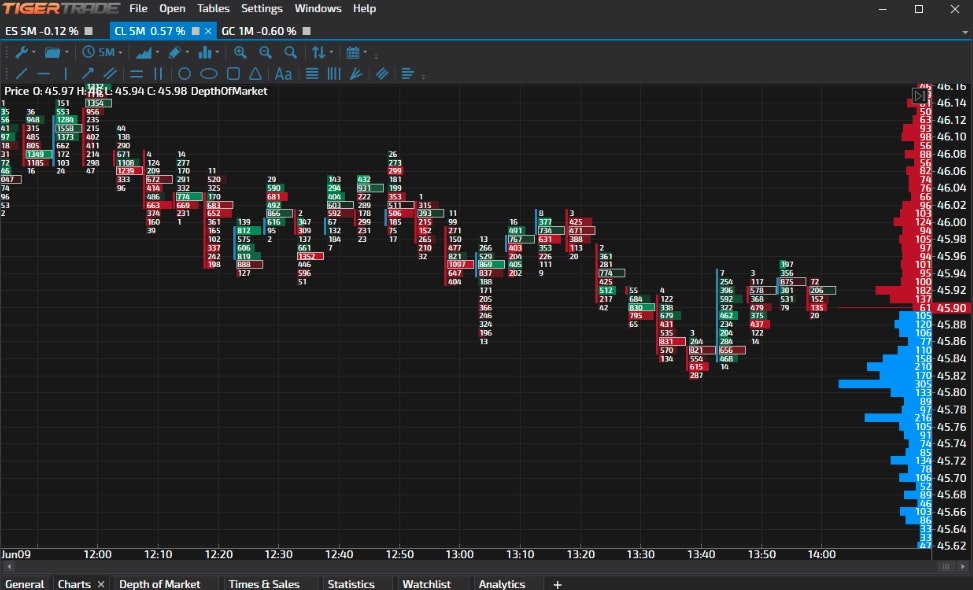Open the Tables menu

213,8
